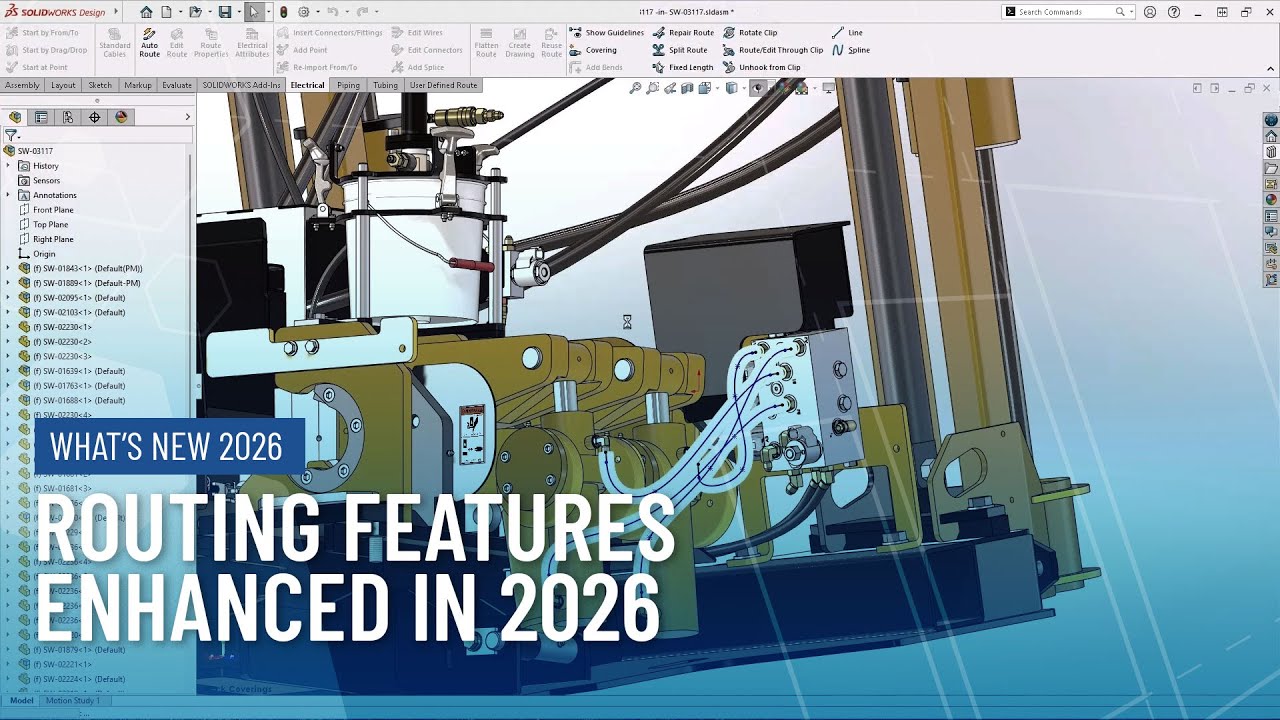1280x720 pixels.
Task: Open the Save dropdown arrow
Action: coord(239,12)
